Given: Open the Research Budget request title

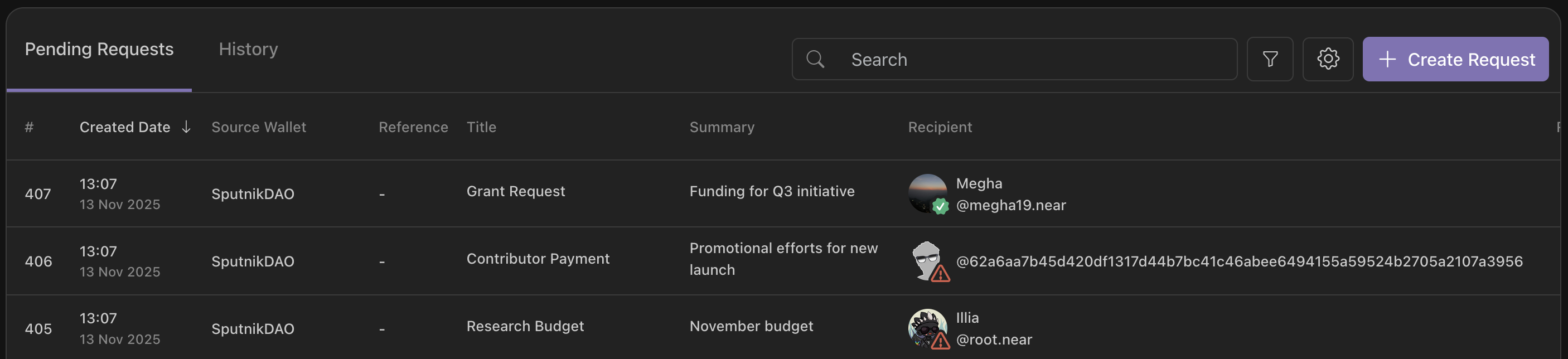Looking at the screenshot, I should (x=525, y=326).
